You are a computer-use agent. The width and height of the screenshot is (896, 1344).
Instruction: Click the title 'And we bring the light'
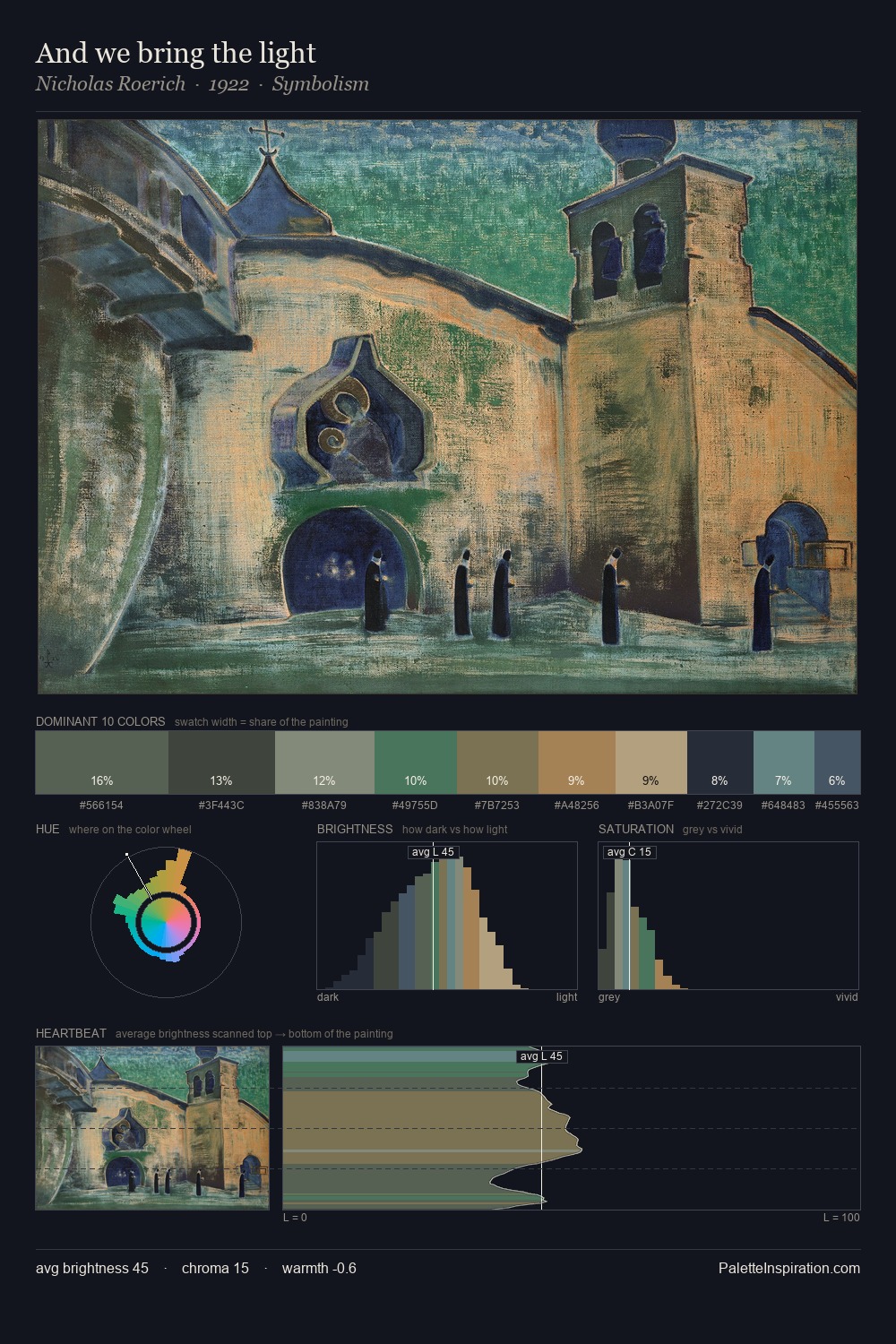tap(176, 53)
